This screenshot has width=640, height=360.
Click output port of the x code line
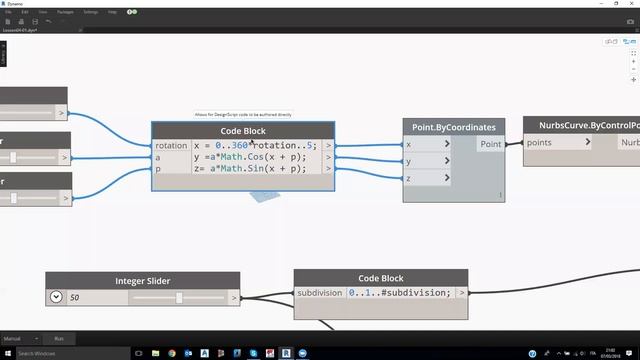click(x=328, y=145)
